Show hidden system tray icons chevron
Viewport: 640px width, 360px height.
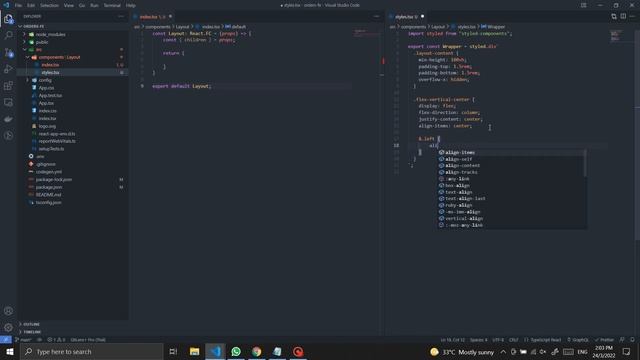pyautogui.click(x=503, y=351)
